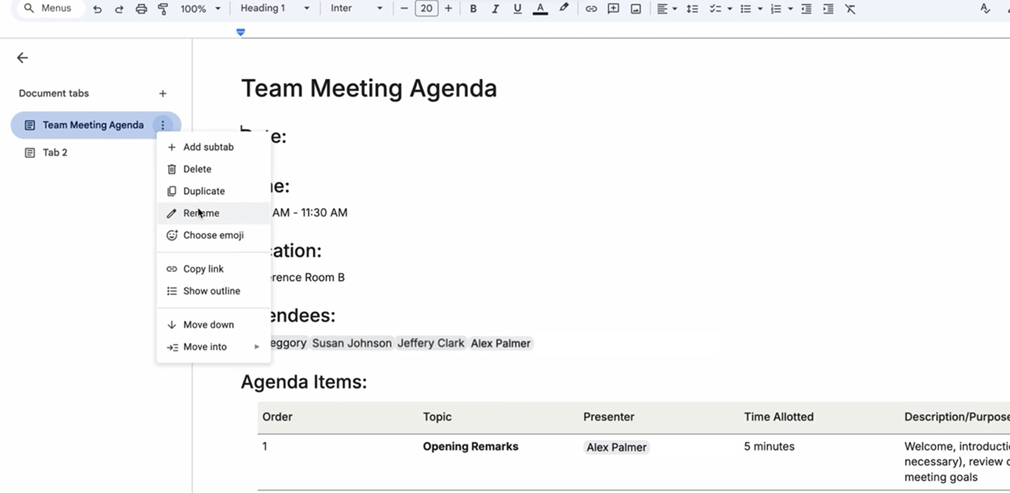Select the Paint format tool
Viewport: 1010px width, 493px height.
[163, 9]
